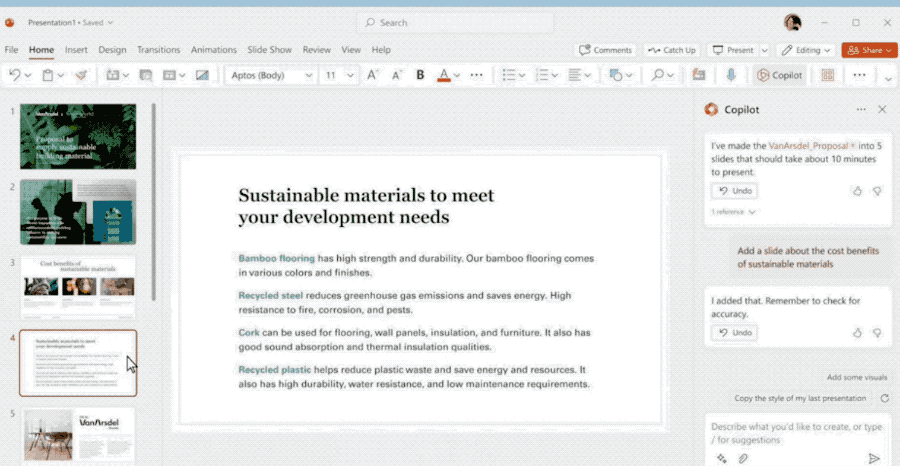
Task: Expand the 1 reference disclosure
Action: pyautogui.click(x=734, y=212)
